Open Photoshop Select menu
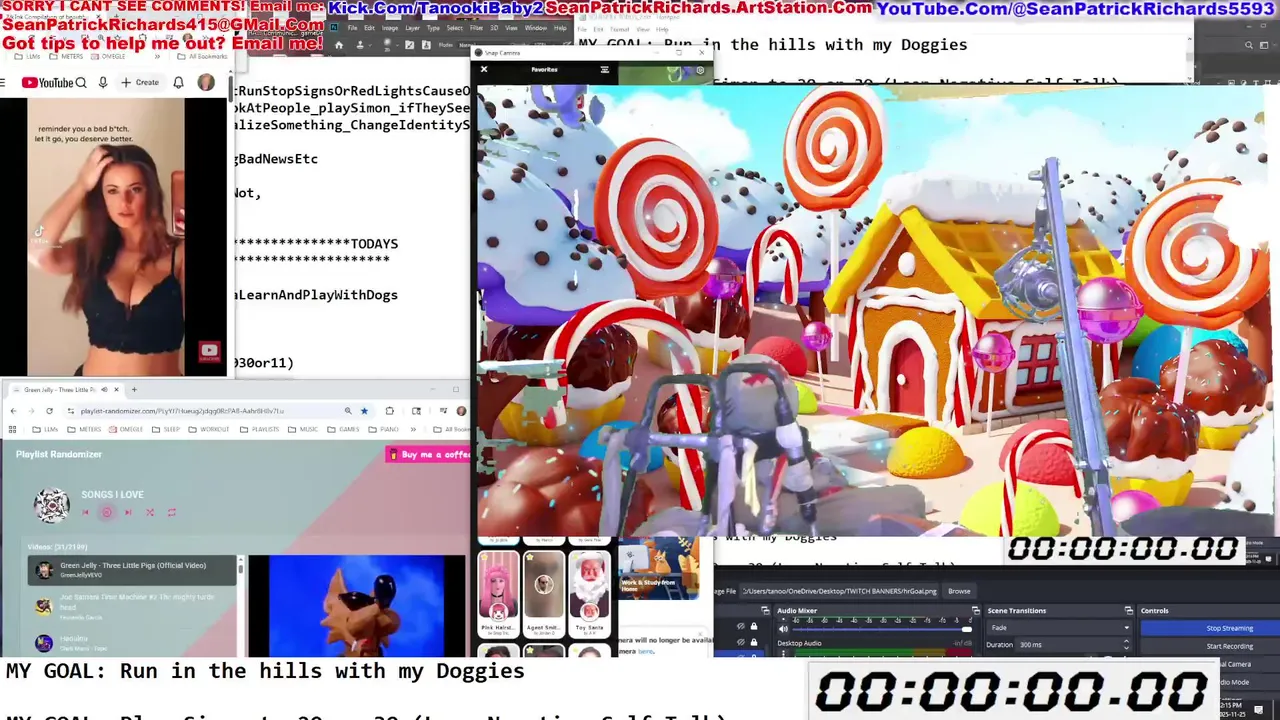 [455, 28]
